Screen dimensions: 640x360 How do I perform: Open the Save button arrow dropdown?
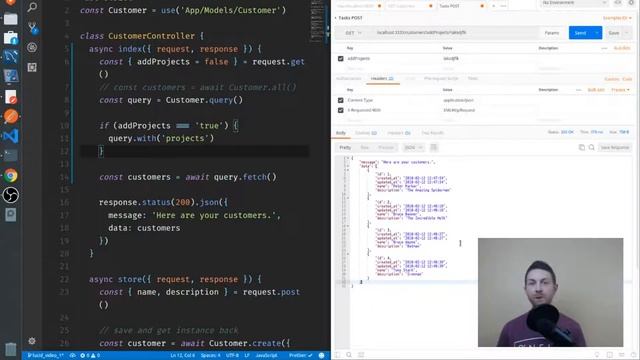tap(627, 33)
